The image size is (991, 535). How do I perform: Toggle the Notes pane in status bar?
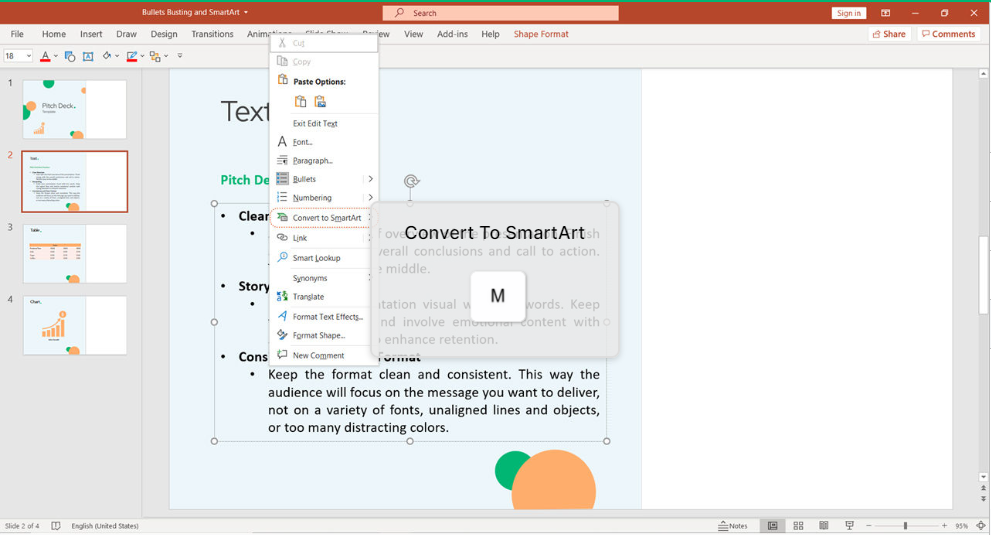(x=733, y=525)
